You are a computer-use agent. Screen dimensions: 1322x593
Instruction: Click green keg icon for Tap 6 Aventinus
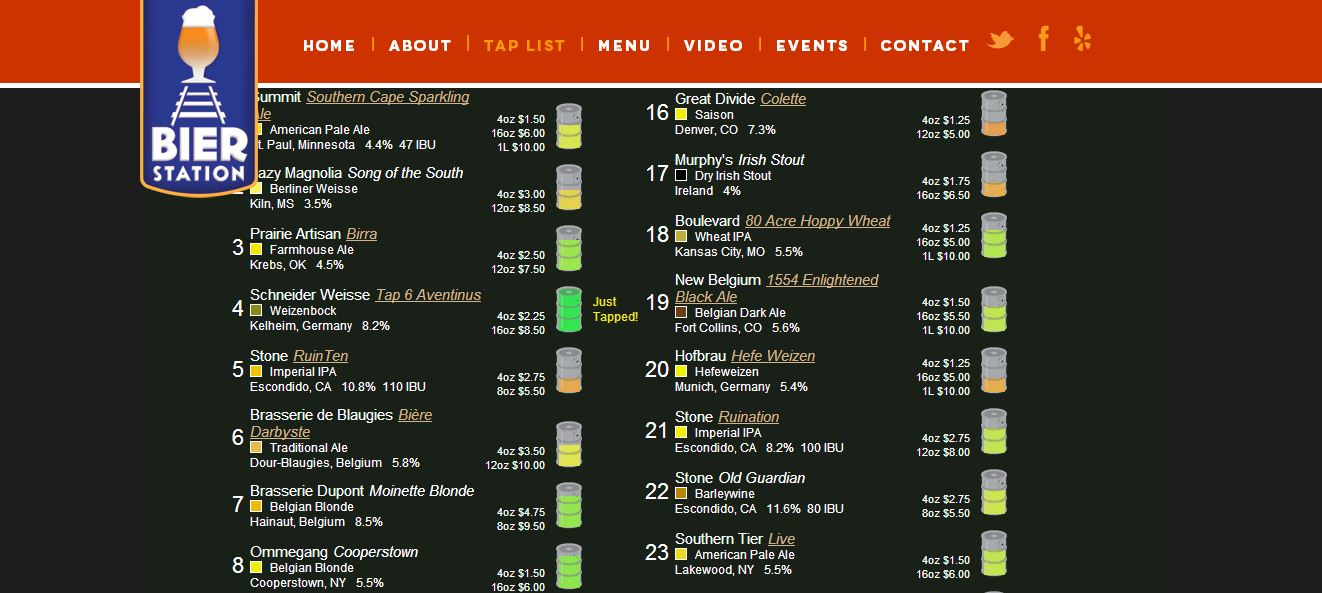point(569,310)
